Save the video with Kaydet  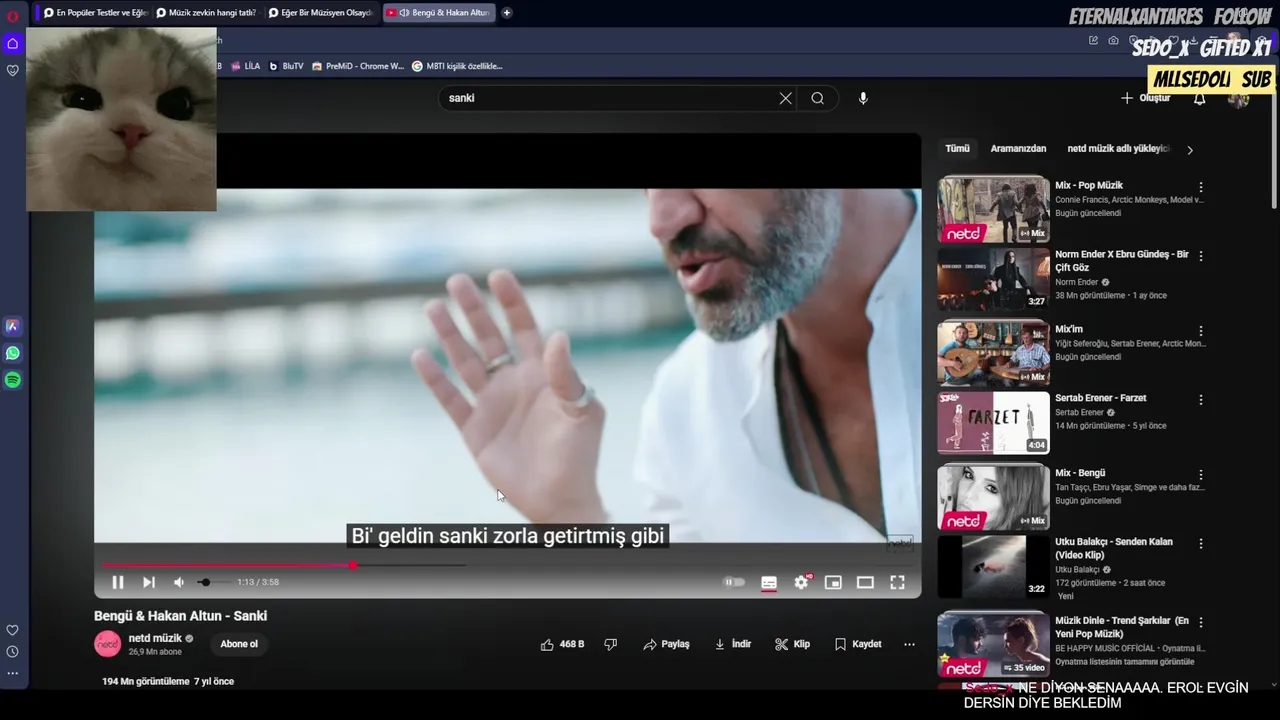tap(858, 644)
